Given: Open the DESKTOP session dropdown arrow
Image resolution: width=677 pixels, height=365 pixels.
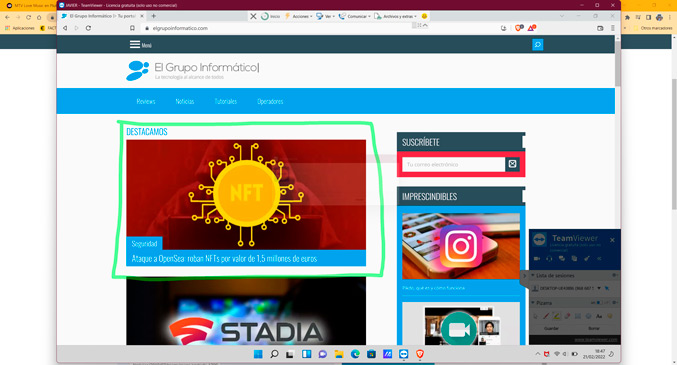Looking at the screenshot, I should point(599,288).
